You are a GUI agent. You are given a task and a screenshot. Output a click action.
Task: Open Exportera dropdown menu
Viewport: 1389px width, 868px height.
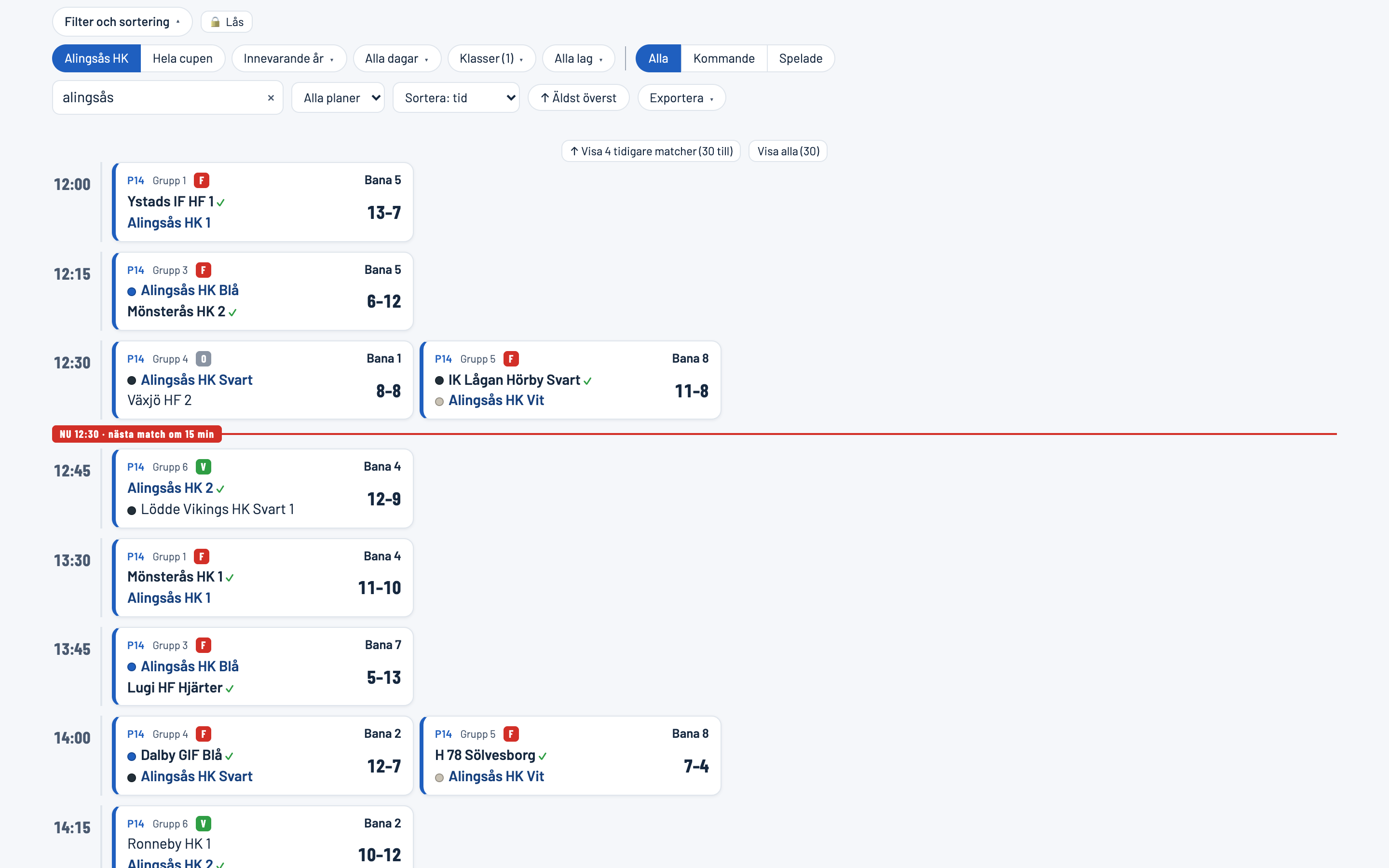pos(682,98)
